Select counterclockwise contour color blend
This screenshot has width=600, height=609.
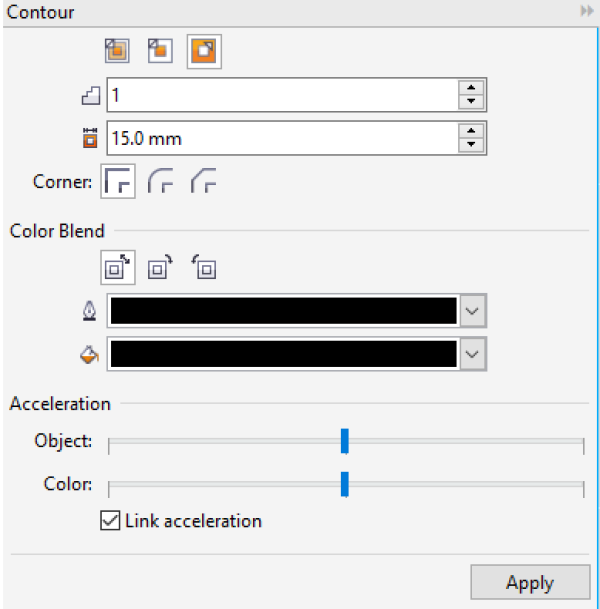(x=204, y=268)
